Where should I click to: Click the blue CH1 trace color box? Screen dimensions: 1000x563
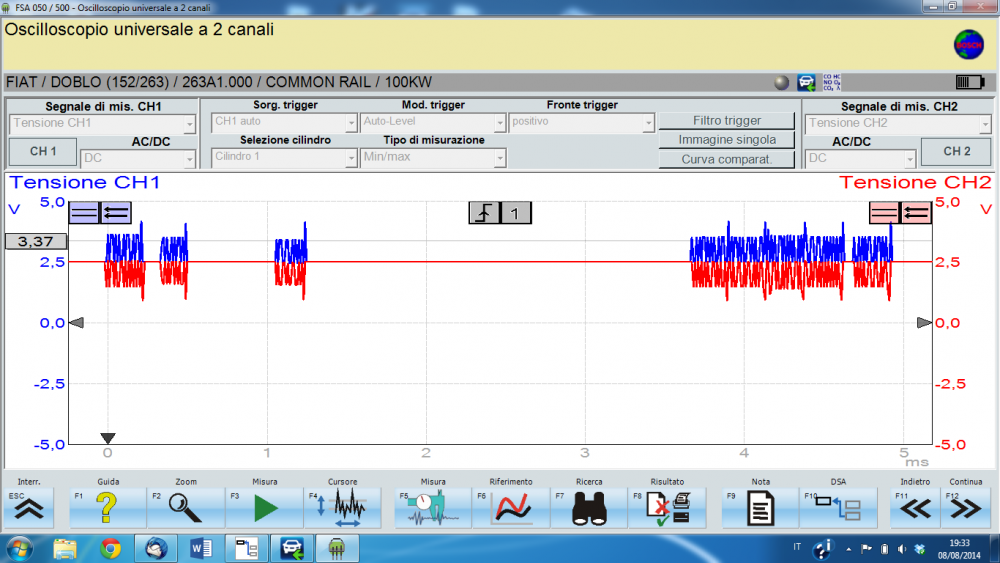point(84,212)
